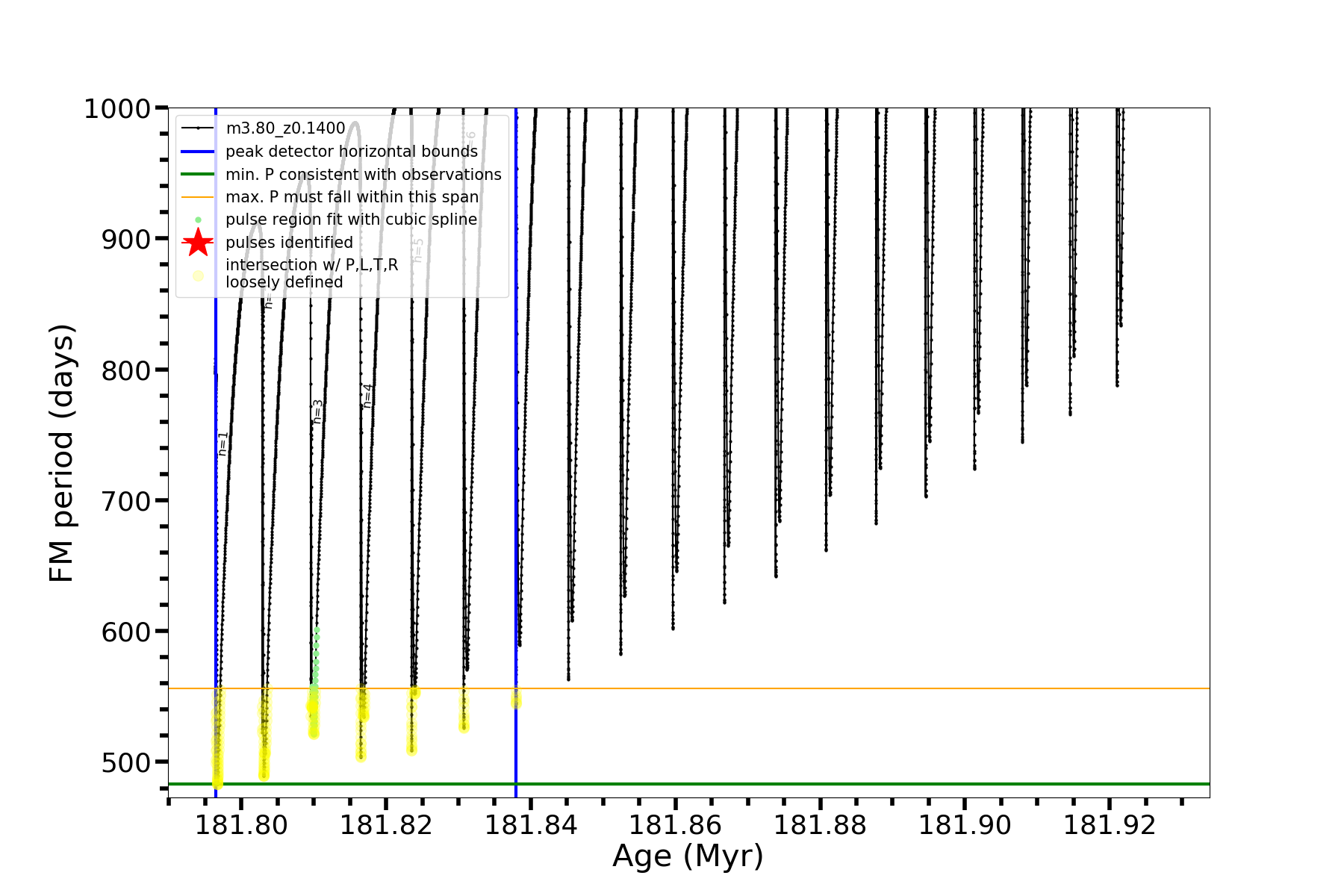Click the light green spline-fit points cluster

pos(316,657)
